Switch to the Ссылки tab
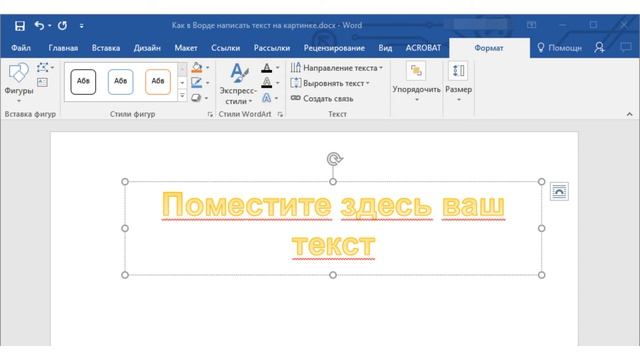 point(226,48)
